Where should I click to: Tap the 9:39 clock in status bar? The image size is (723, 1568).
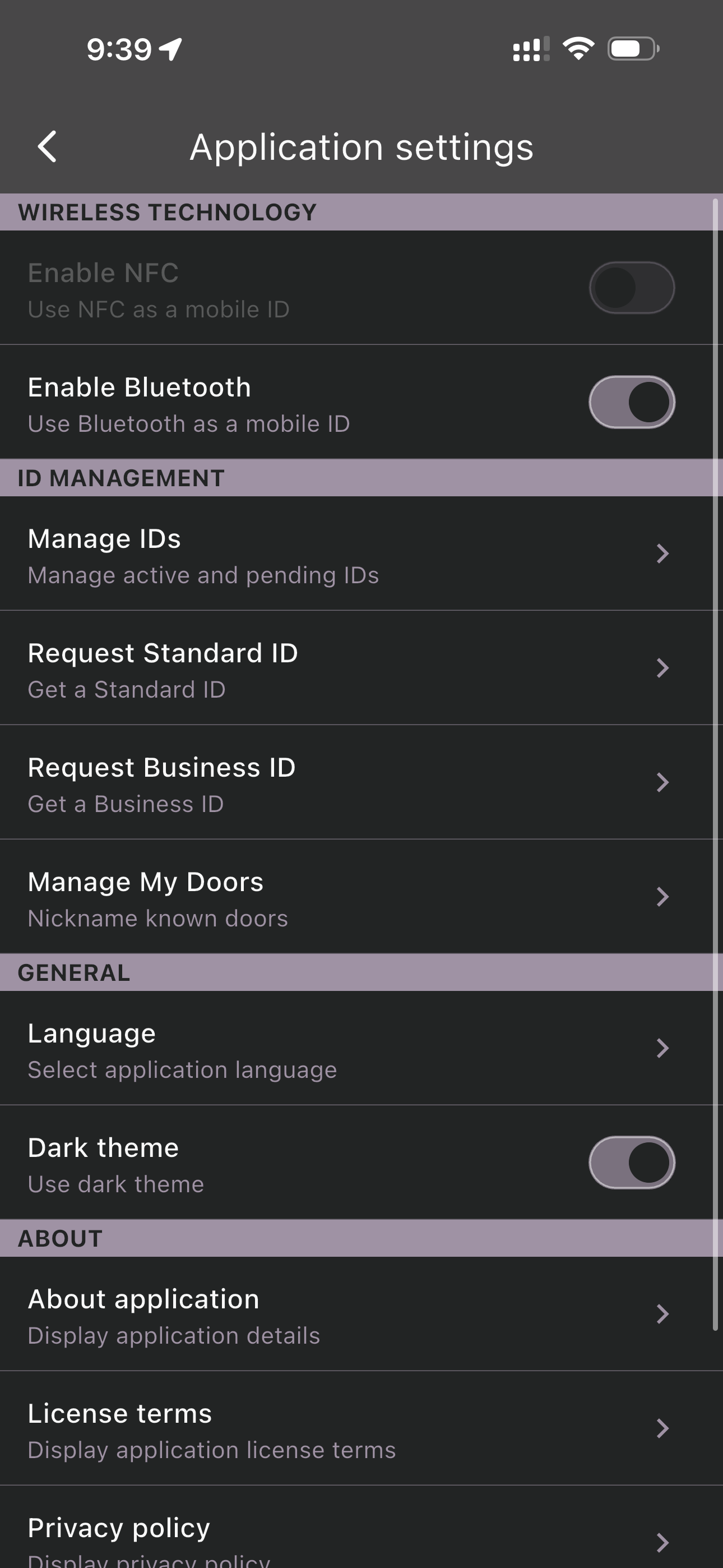(119, 49)
